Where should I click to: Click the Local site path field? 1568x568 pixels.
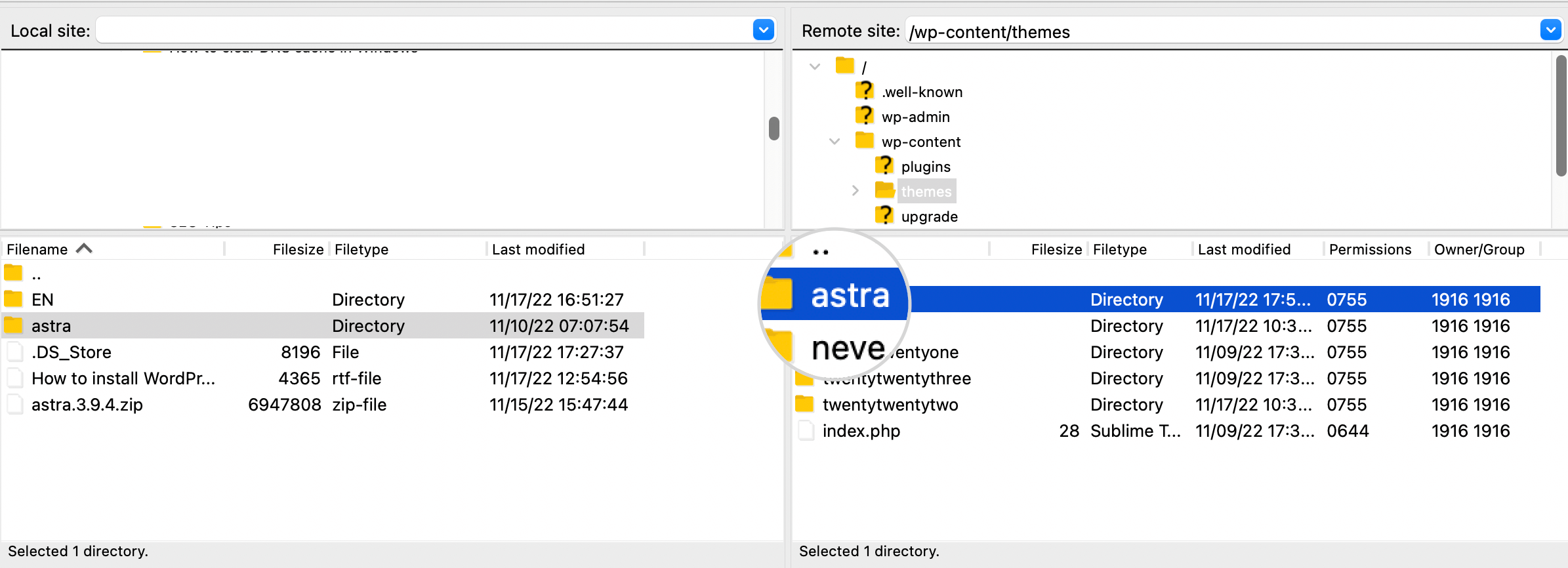coord(424,31)
